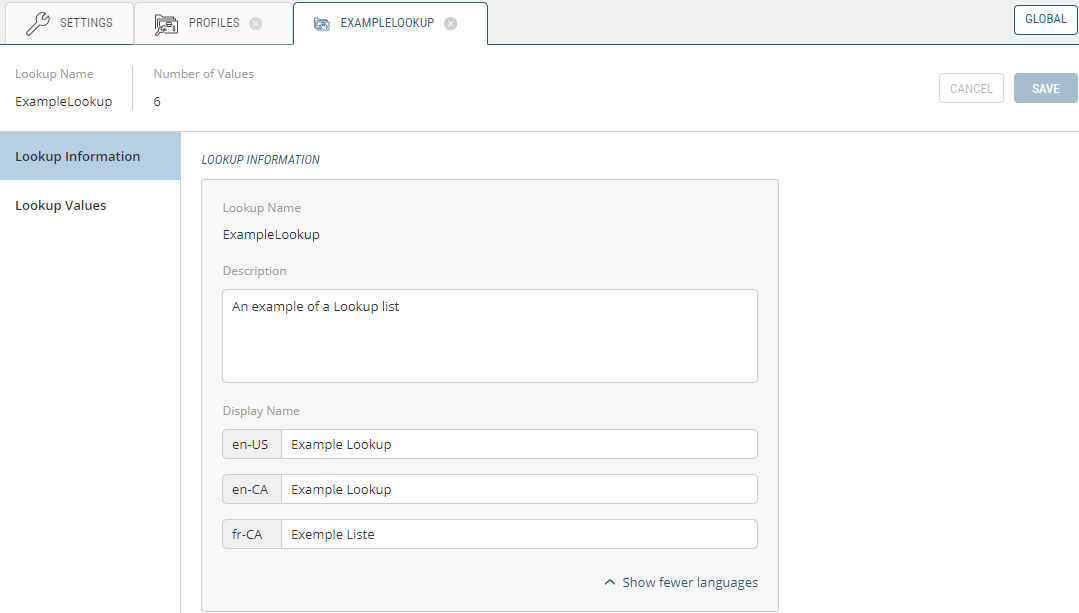Click the wrench icon in the Settings tab
Image resolution: width=1079 pixels, height=613 pixels.
click(37, 23)
